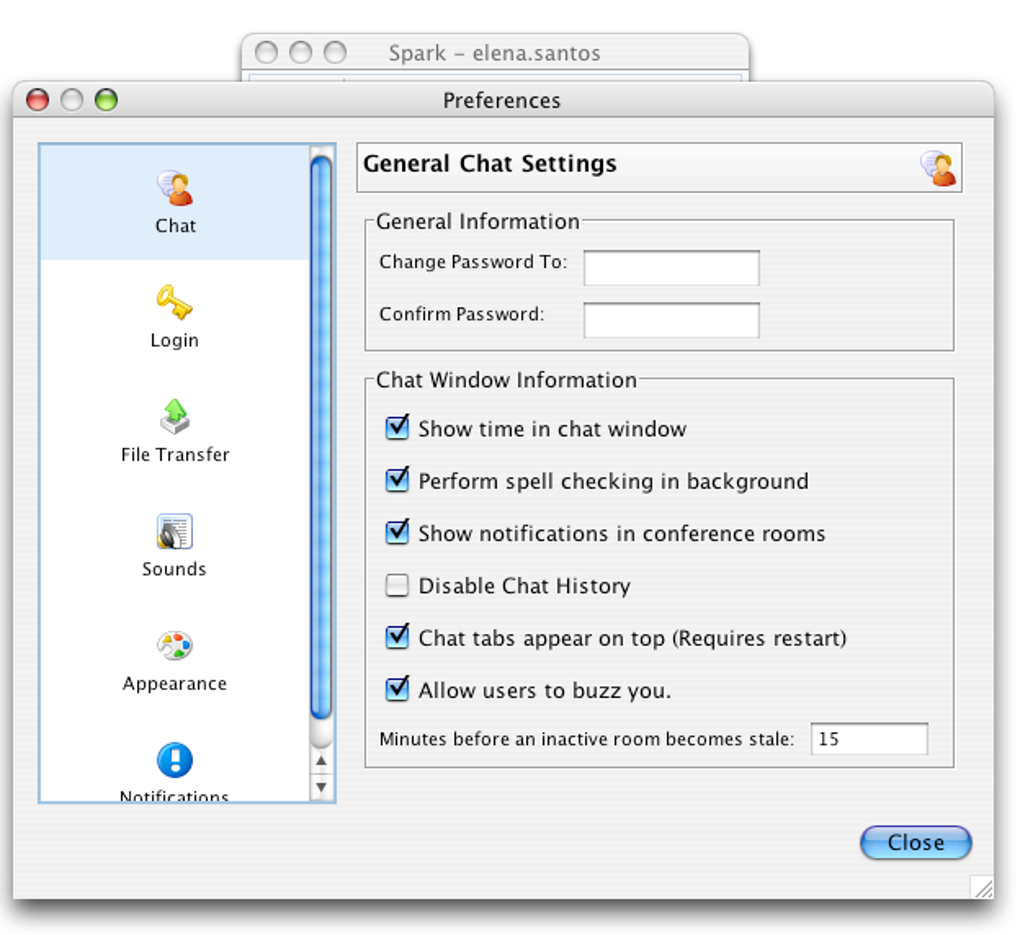Screen dimensions: 1020x935
Task: Focus the inactive room stale minutes field
Action: pos(869,739)
